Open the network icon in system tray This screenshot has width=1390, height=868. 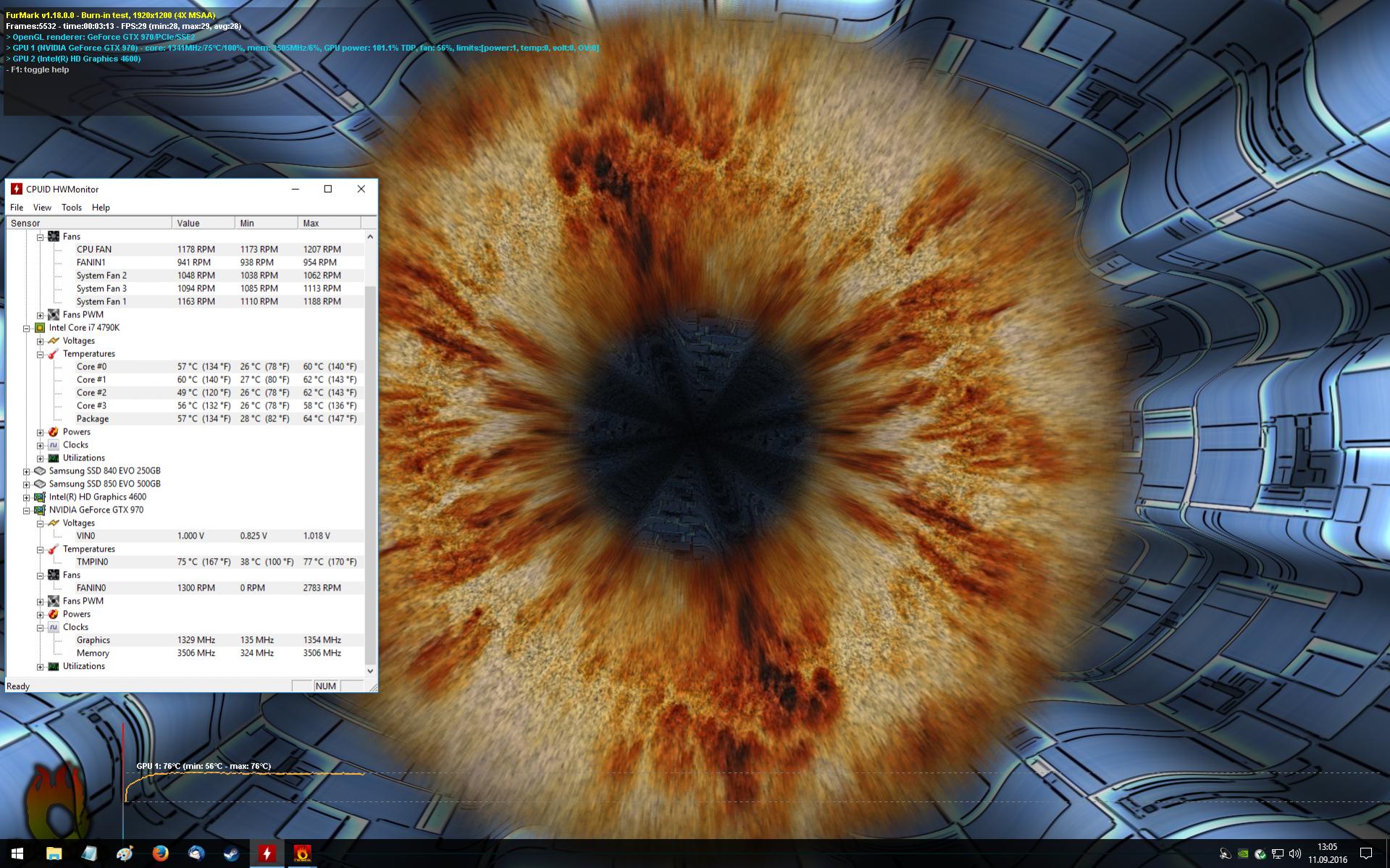click(1278, 854)
